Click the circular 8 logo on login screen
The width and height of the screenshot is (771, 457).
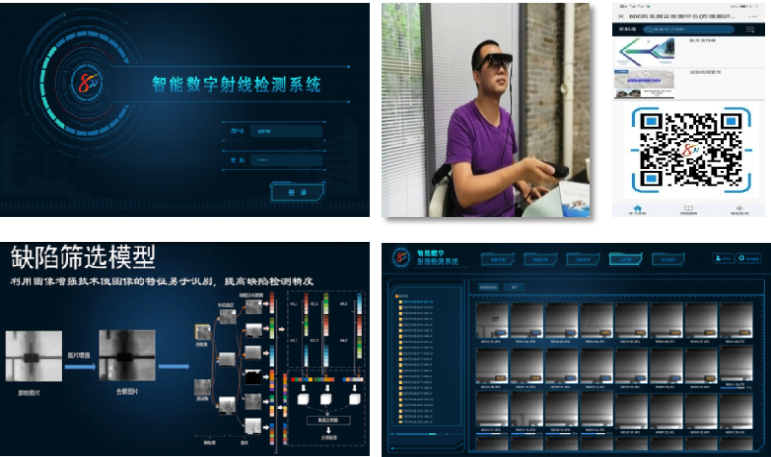(x=87, y=82)
